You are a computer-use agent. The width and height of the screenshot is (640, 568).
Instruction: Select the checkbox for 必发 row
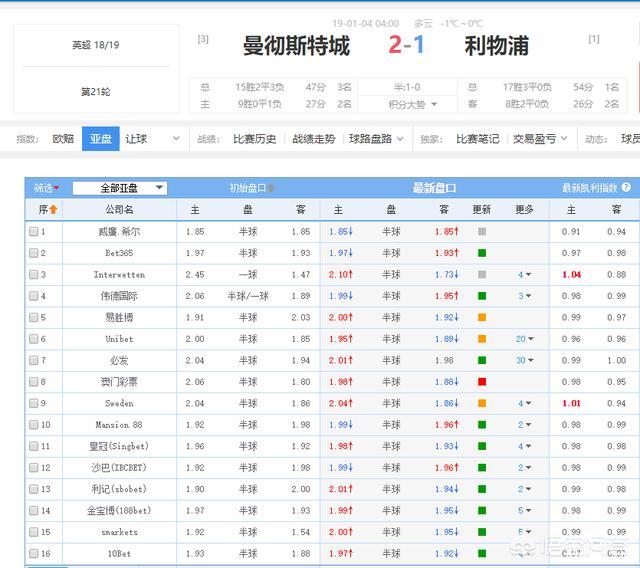34,361
